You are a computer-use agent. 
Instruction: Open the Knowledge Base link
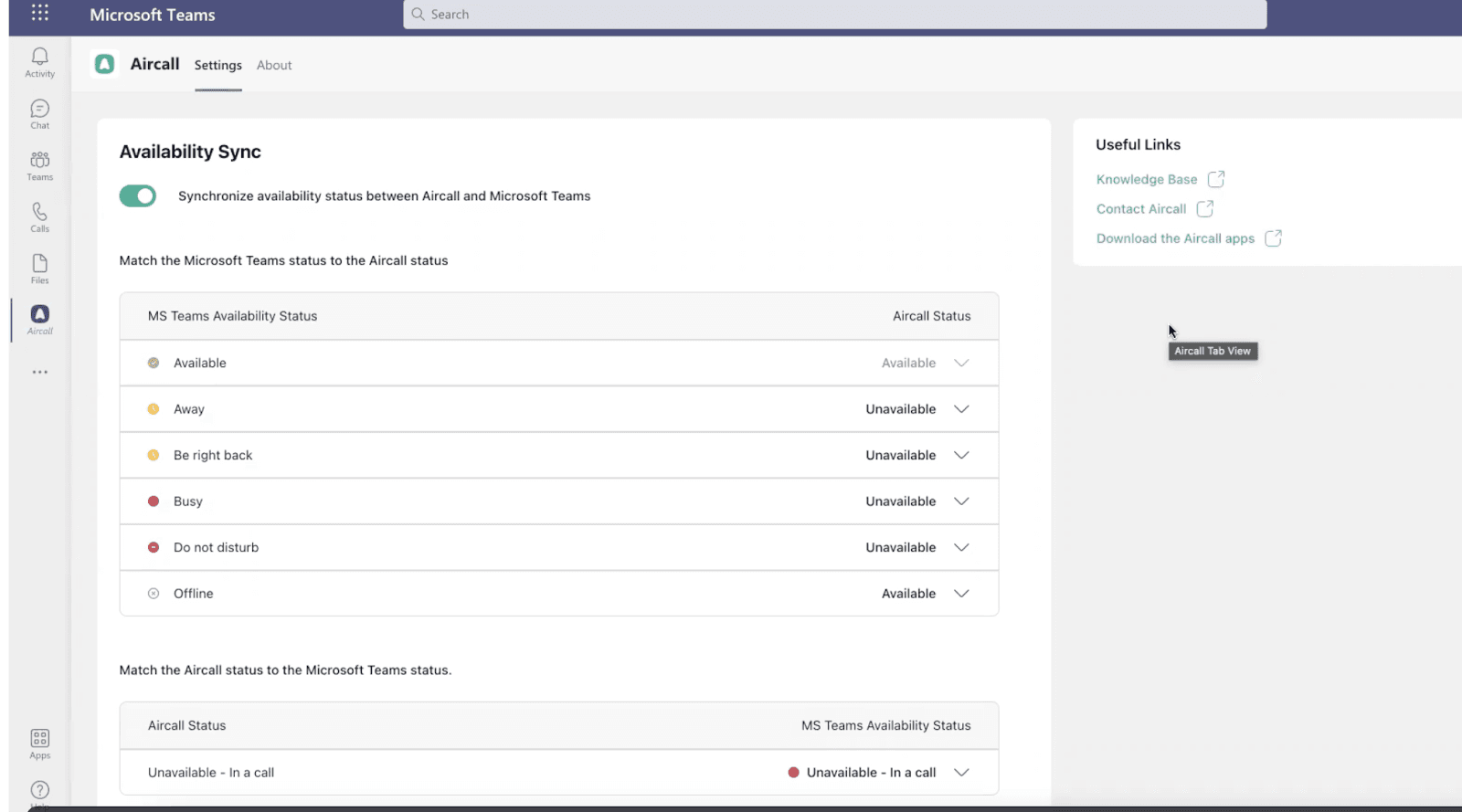(x=1147, y=180)
